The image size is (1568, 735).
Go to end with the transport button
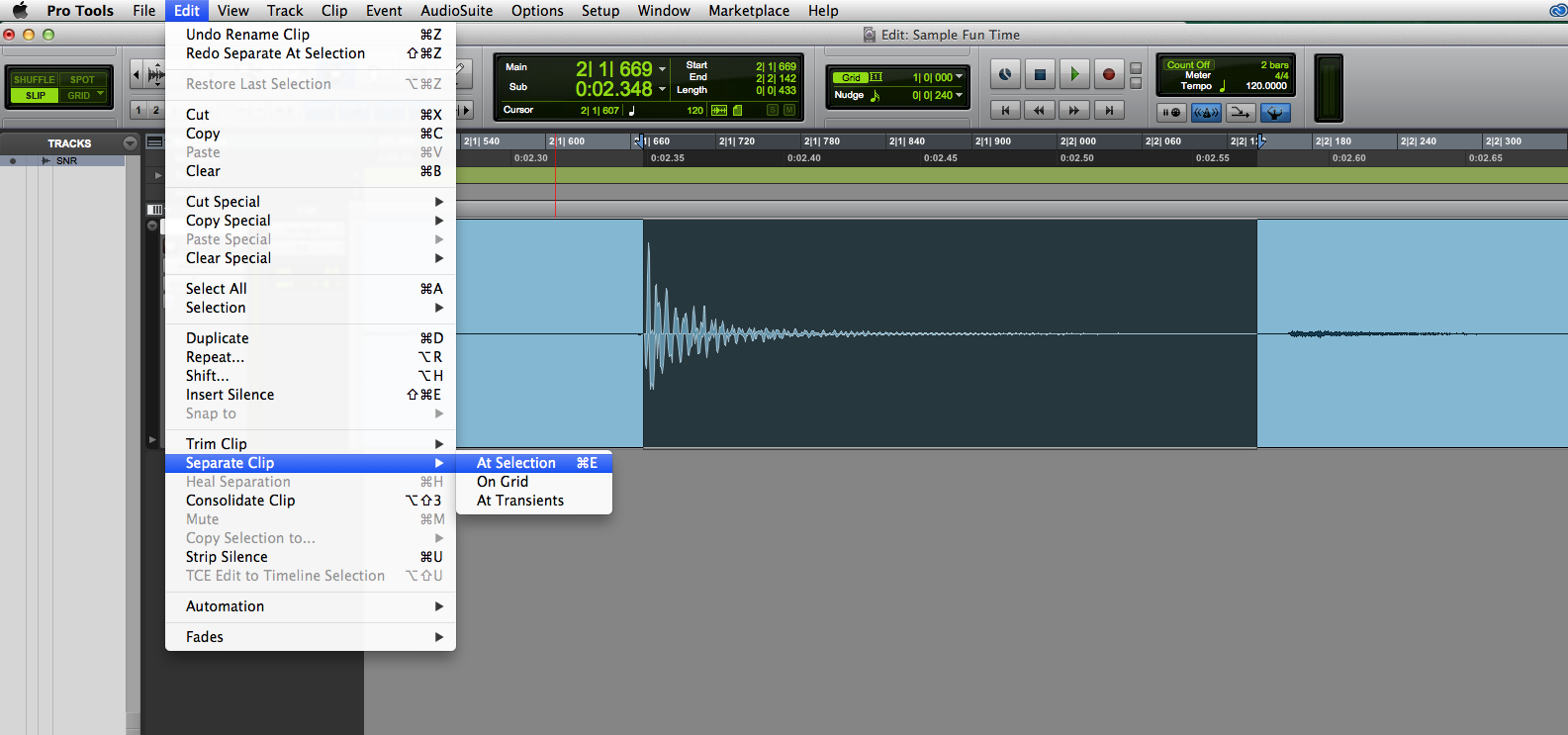pyautogui.click(x=1109, y=111)
